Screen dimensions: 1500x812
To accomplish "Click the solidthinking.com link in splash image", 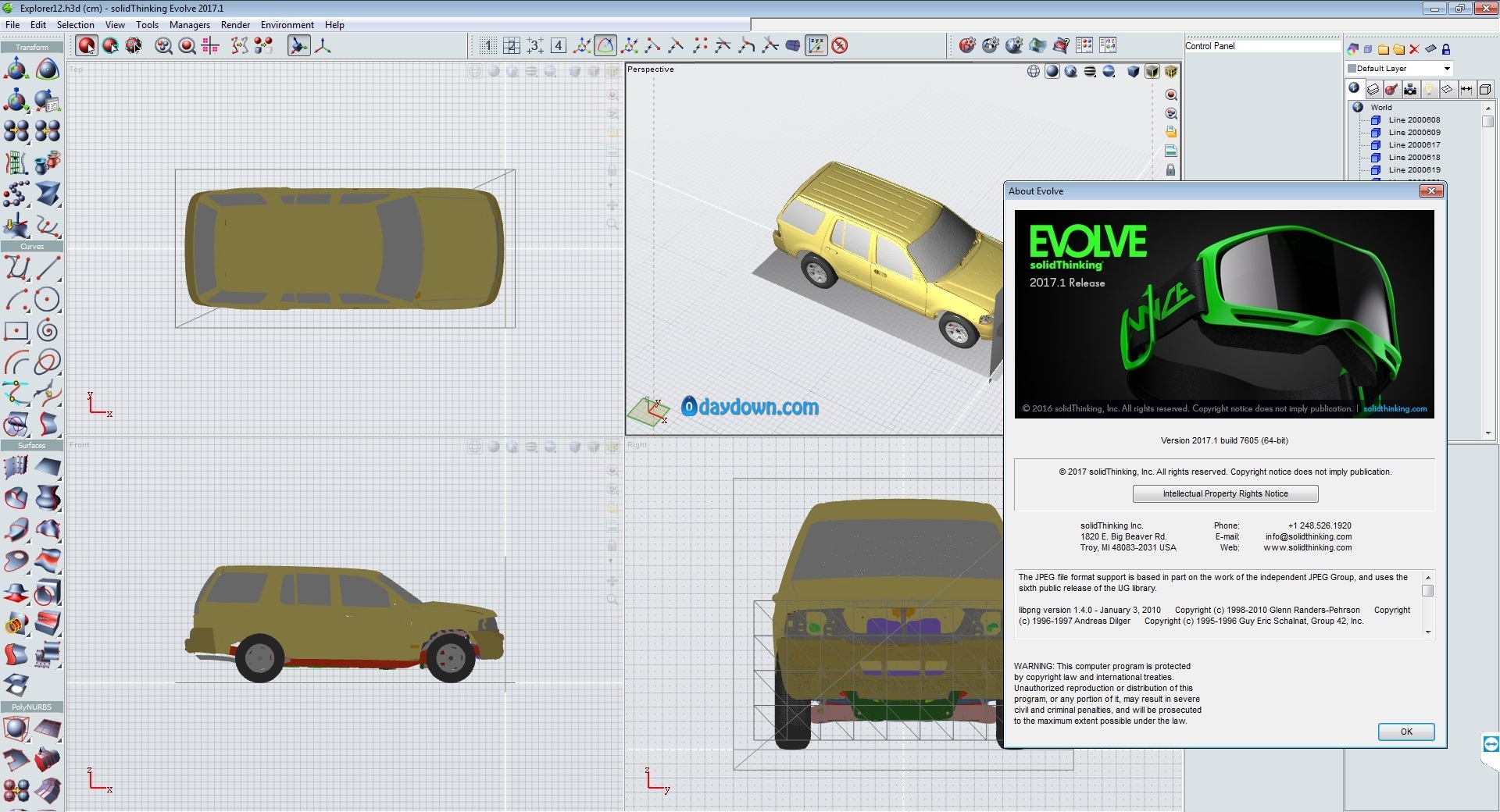I will (1395, 408).
